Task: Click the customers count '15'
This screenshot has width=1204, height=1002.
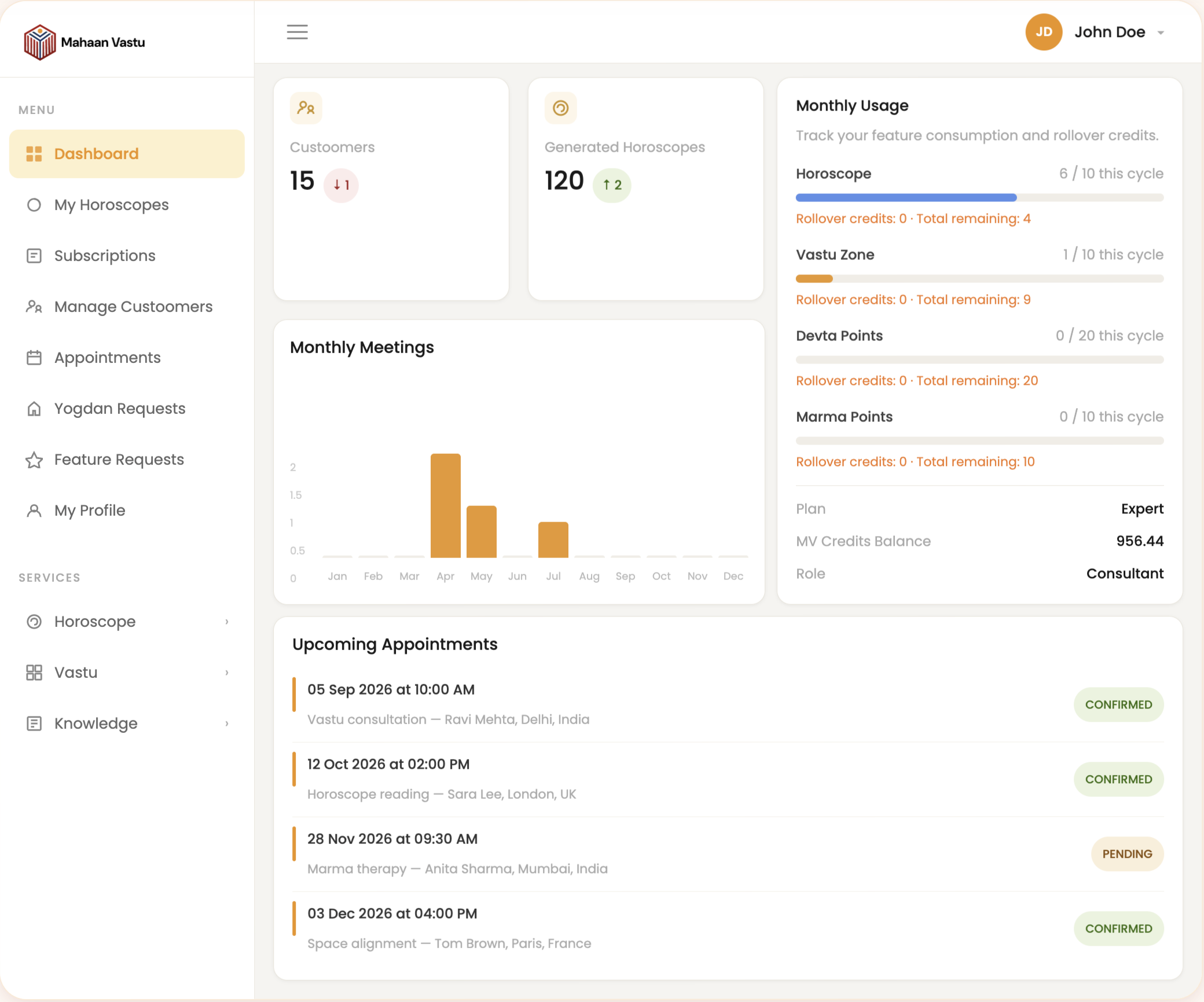Action: 302,181
